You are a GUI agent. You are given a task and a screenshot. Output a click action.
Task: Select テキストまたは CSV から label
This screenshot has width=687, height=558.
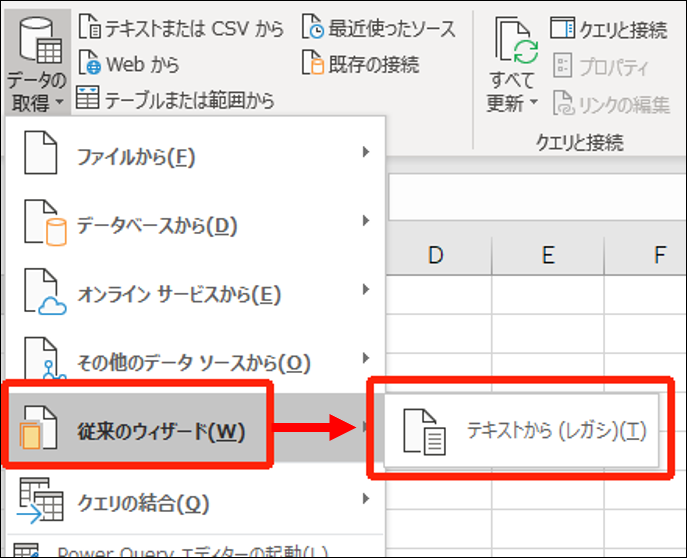[x=194, y=29]
